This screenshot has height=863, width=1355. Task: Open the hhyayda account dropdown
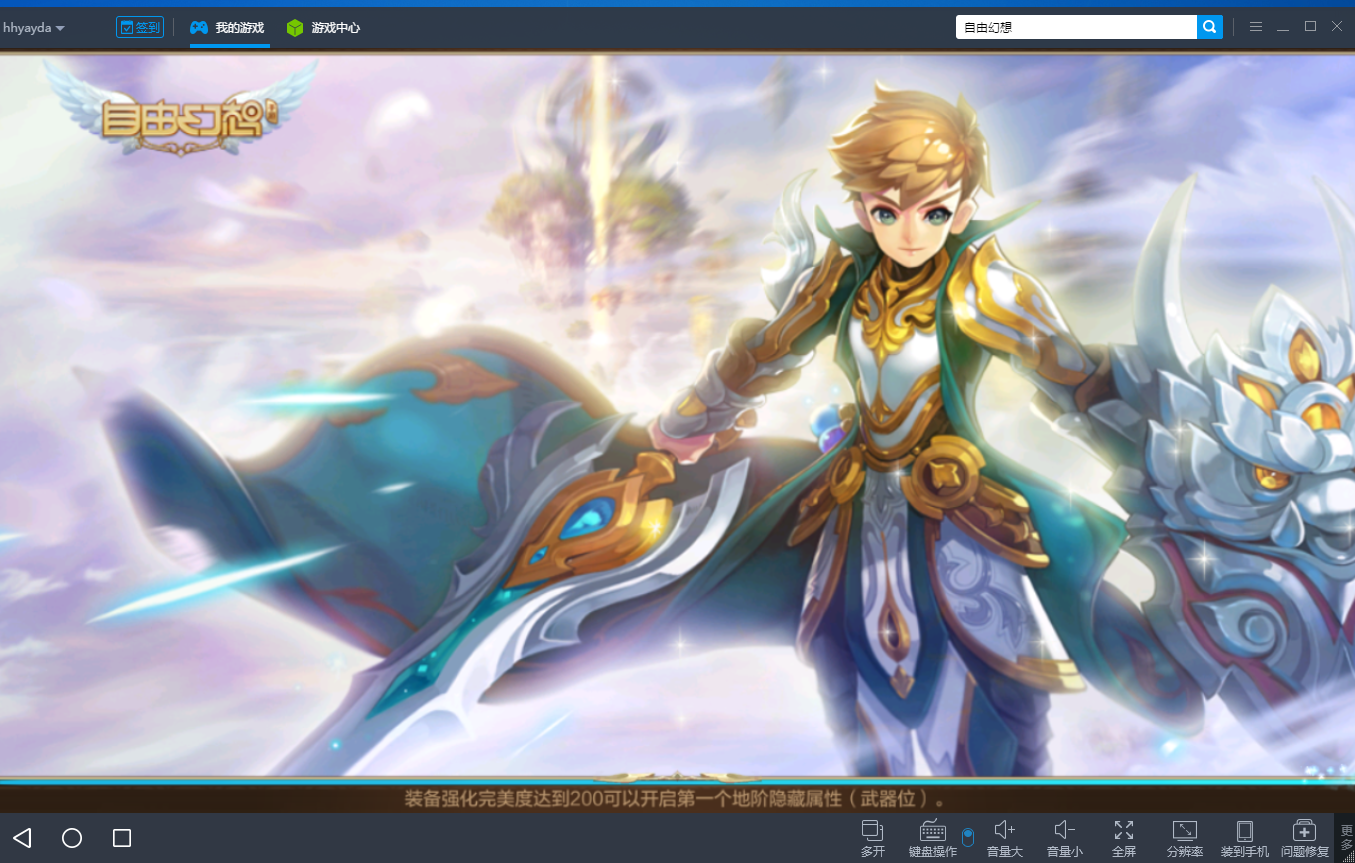click(x=34, y=28)
